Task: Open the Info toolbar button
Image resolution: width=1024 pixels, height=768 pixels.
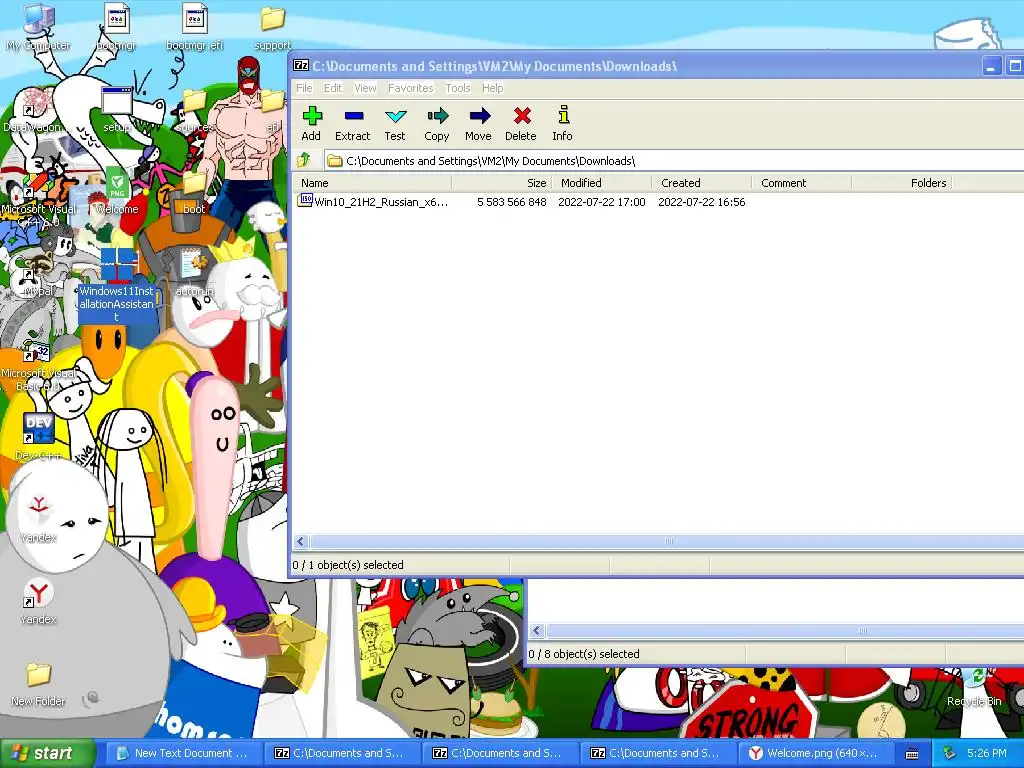Action: click(x=562, y=123)
